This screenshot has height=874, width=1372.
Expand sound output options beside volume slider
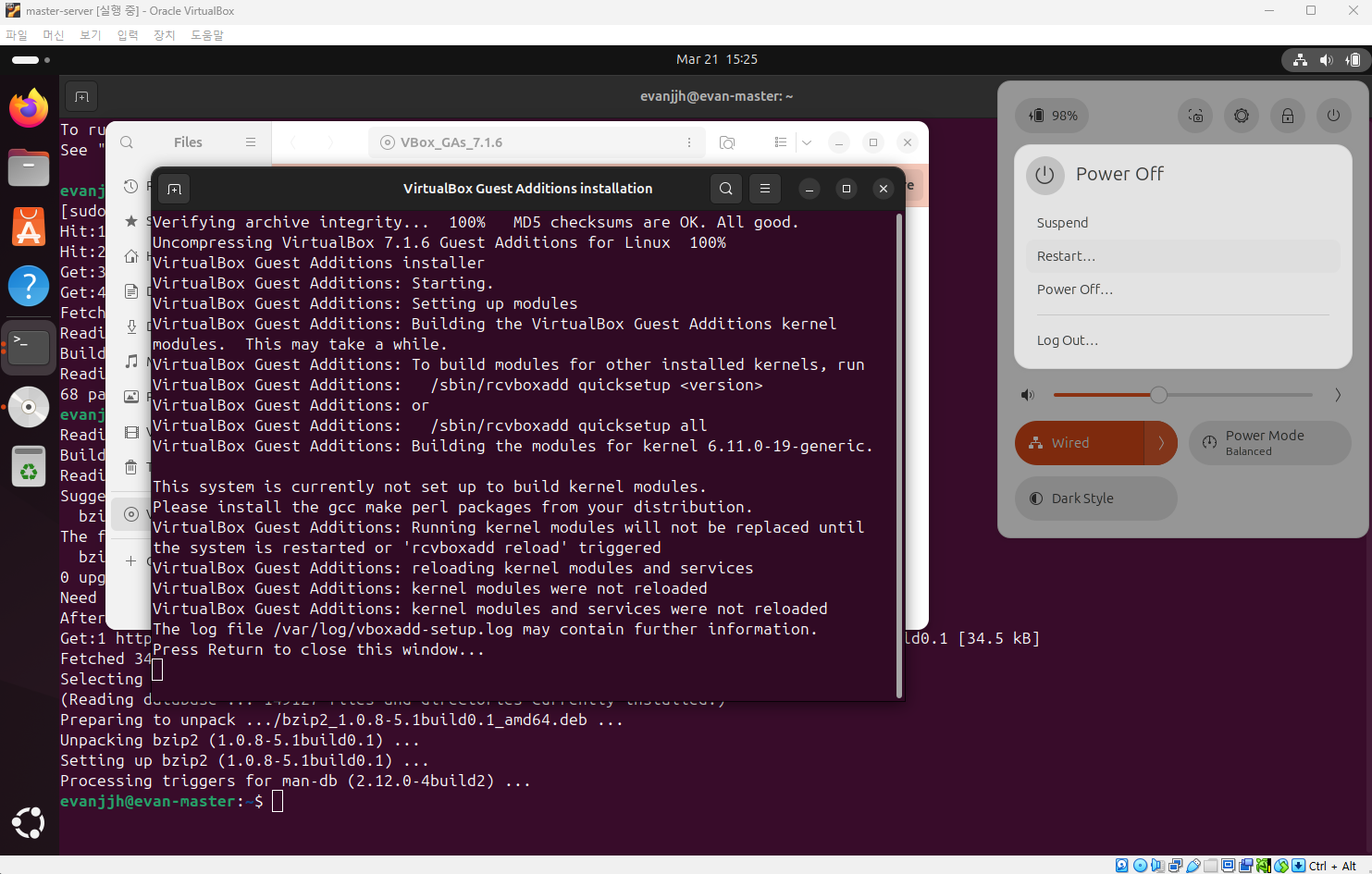pos(1338,395)
